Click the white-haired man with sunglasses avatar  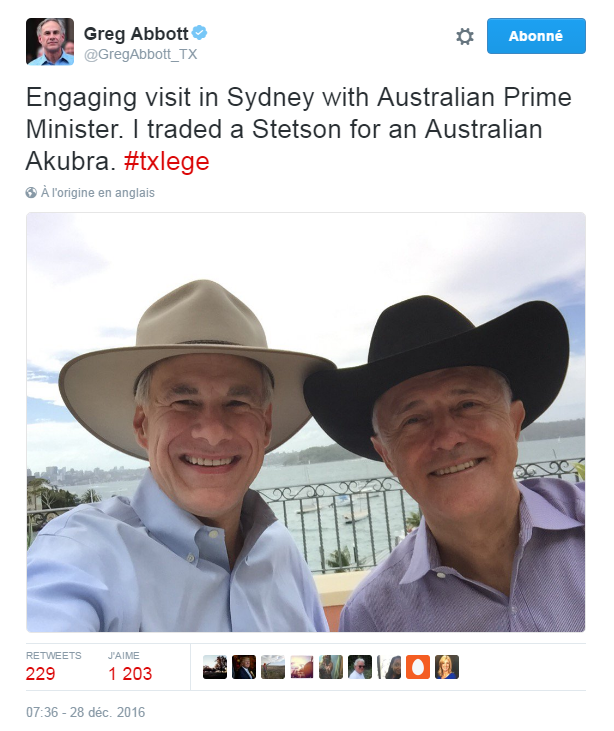click(x=360, y=667)
